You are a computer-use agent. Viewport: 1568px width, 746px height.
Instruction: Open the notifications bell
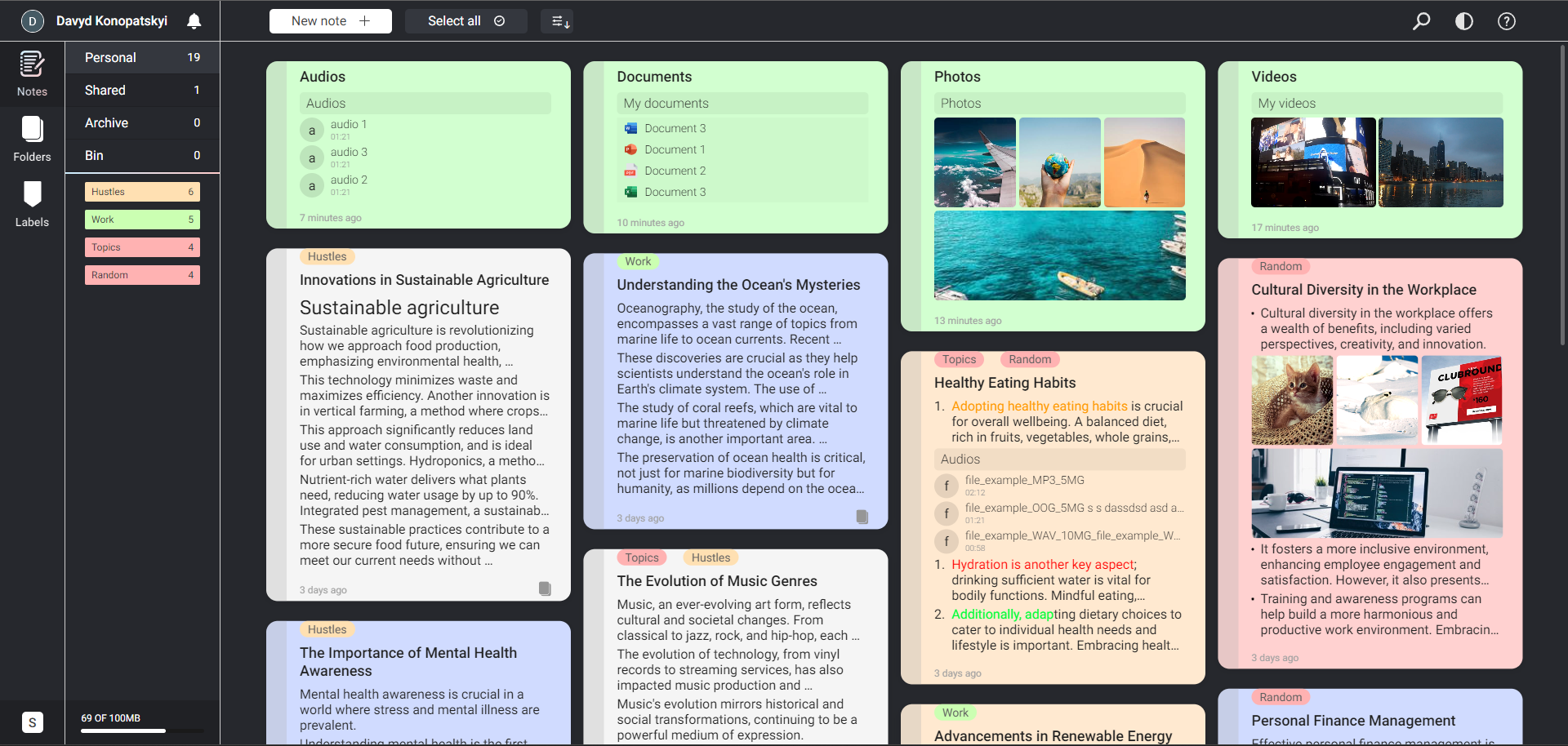[x=194, y=21]
